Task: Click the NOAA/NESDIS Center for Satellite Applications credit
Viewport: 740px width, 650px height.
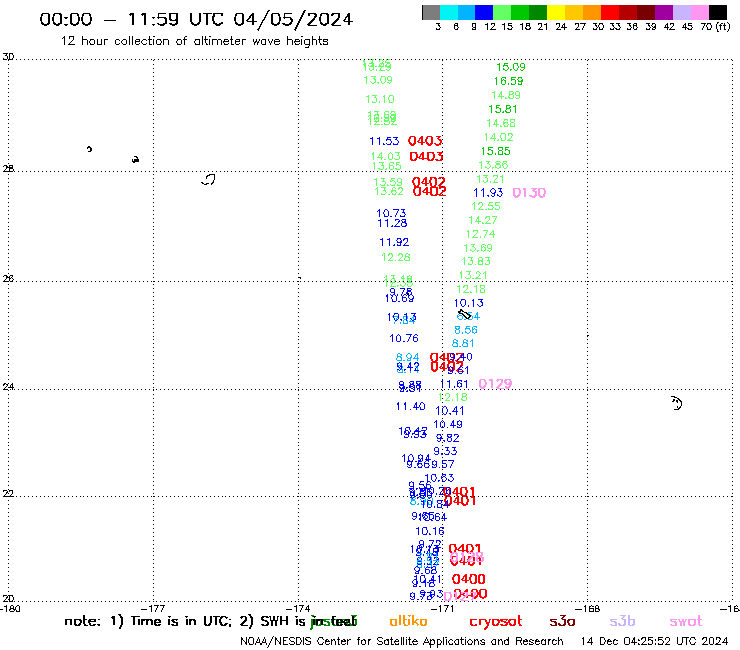Action: (402, 641)
